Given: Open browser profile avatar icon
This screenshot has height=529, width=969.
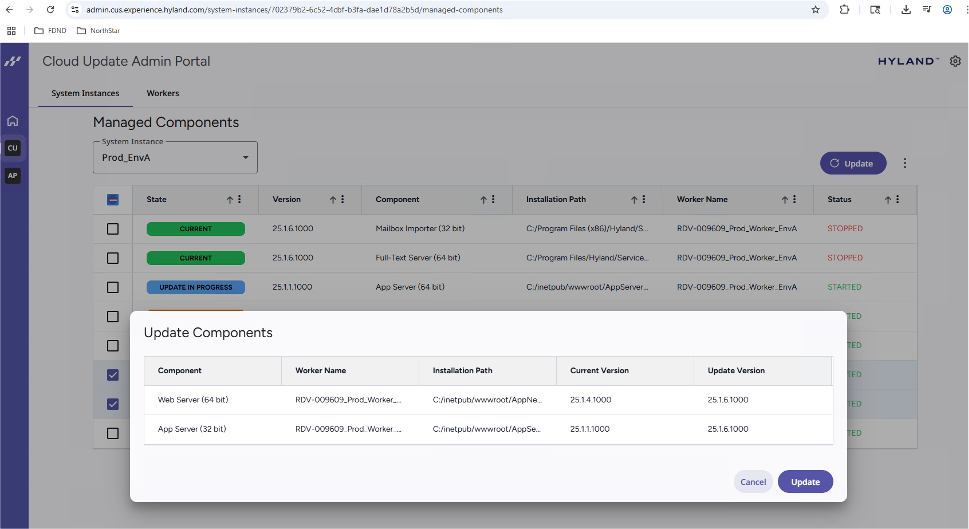Looking at the screenshot, I should 947,9.
